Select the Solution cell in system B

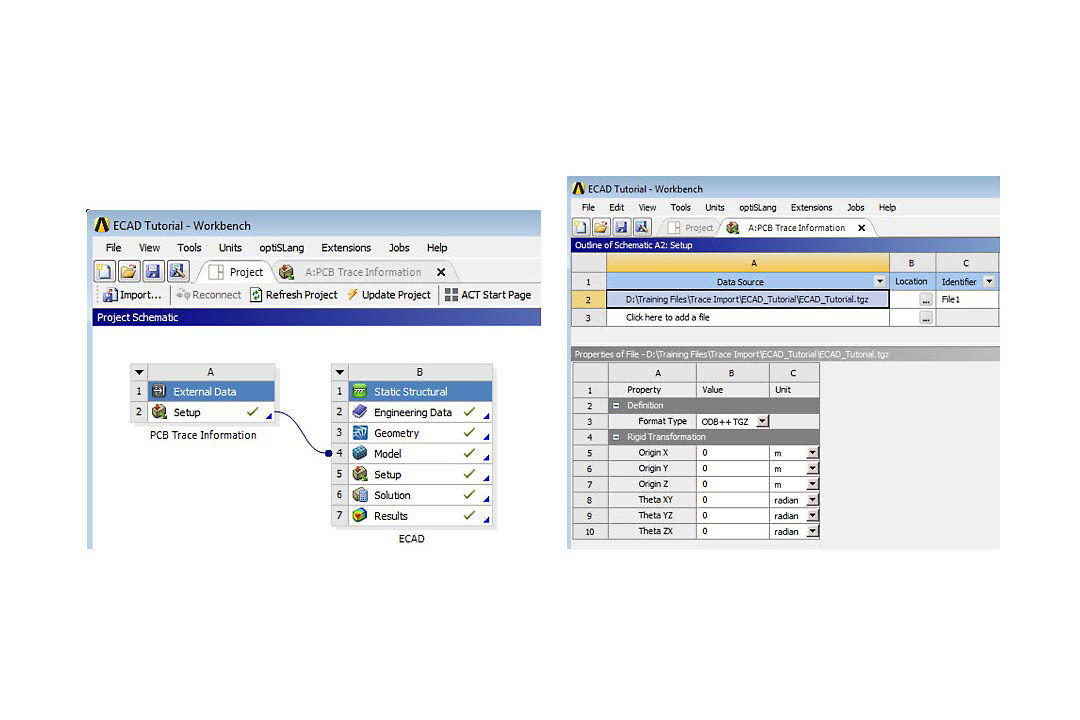click(421, 495)
